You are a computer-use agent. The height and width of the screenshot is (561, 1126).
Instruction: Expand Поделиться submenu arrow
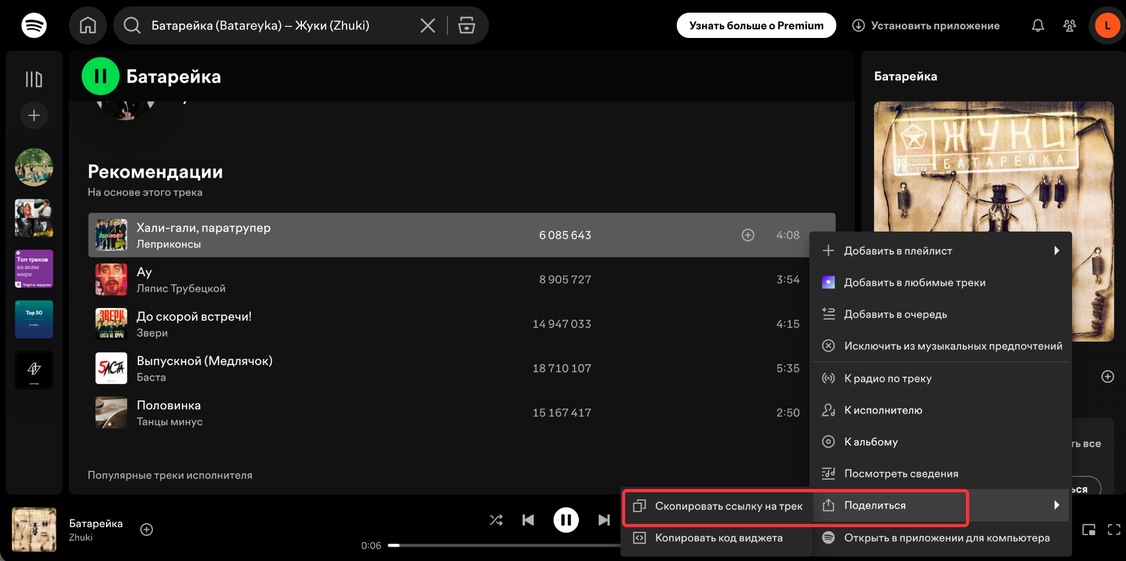click(1056, 506)
